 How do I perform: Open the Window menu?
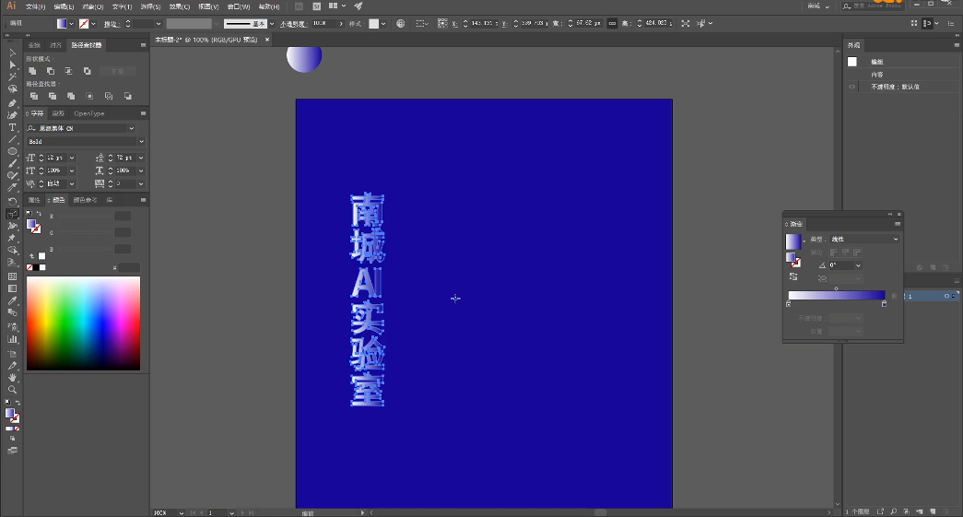click(x=238, y=7)
